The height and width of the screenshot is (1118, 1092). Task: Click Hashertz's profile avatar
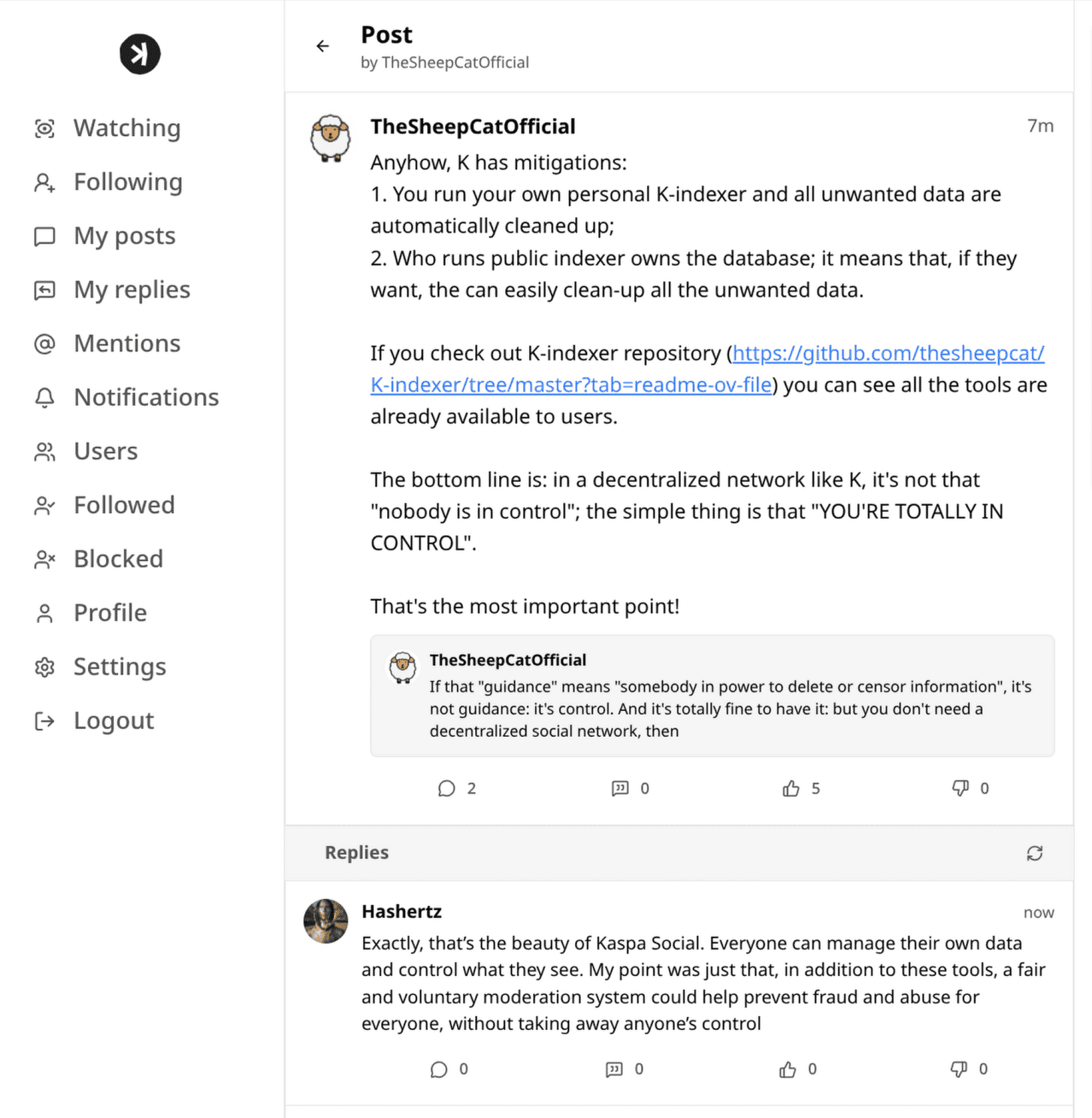click(x=326, y=921)
